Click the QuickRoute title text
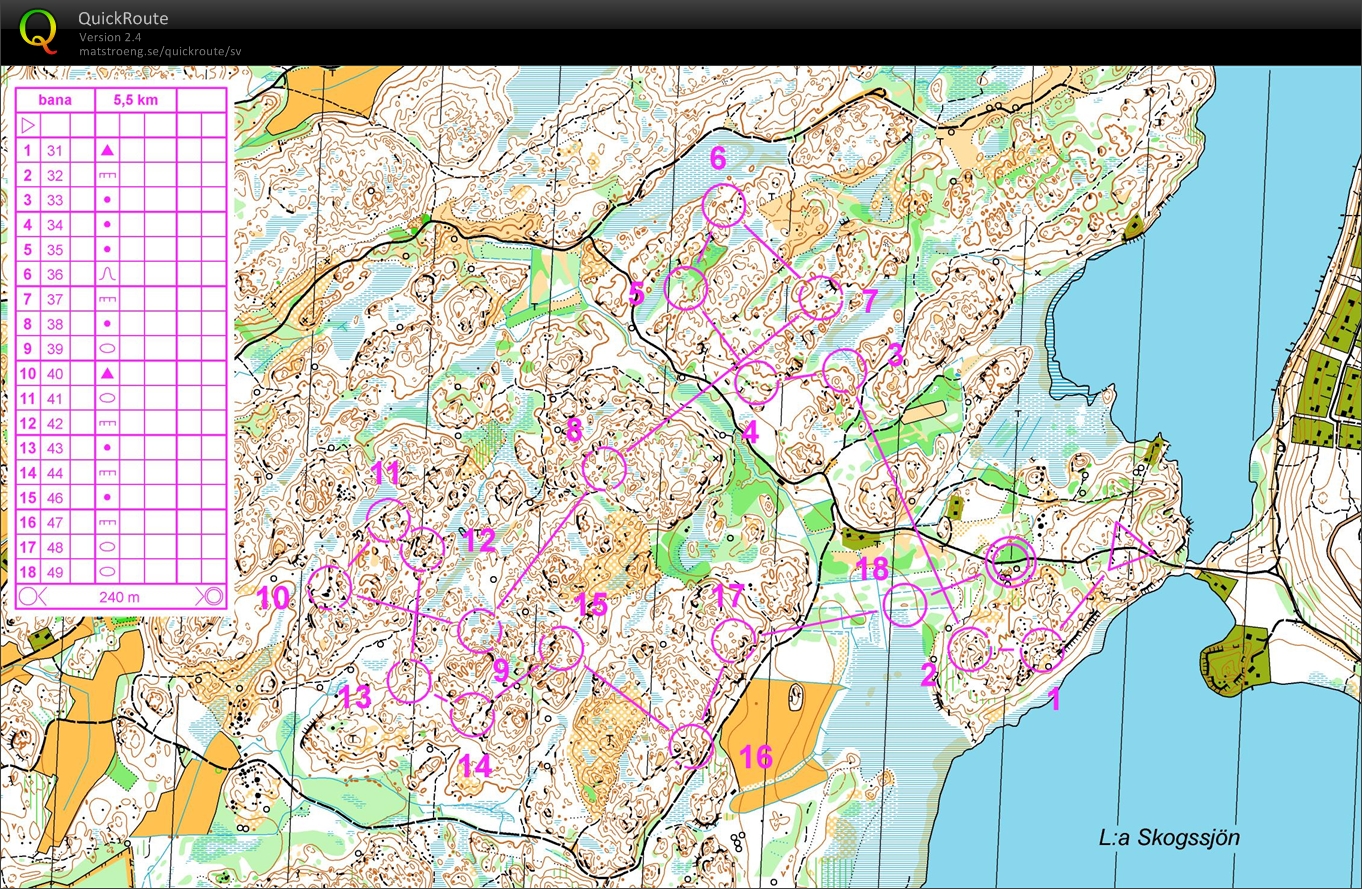1362x889 pixels. click(123, 19)
